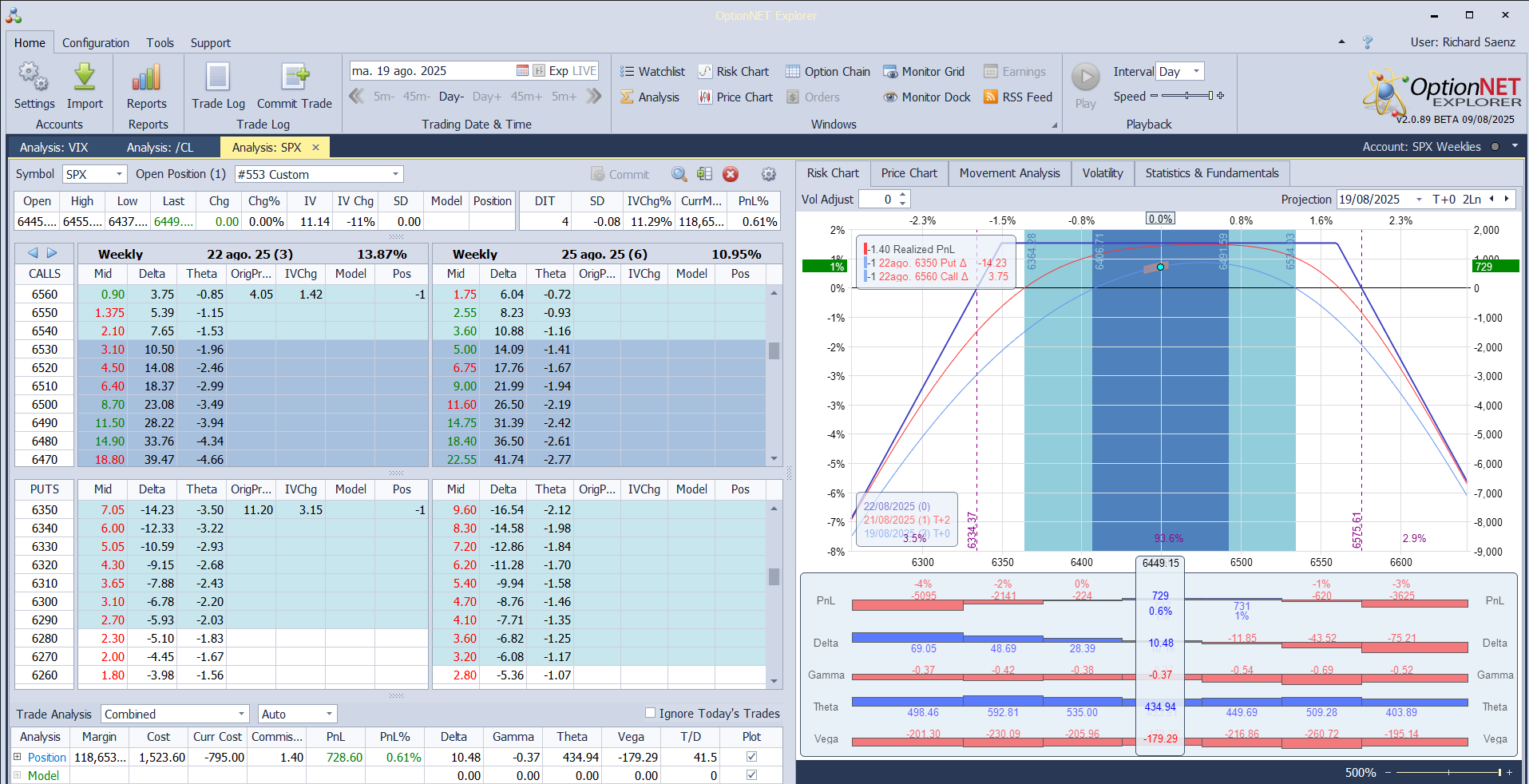Click the Day+ step button
The image size is (1529, 784).
click(x=487, y=97)
